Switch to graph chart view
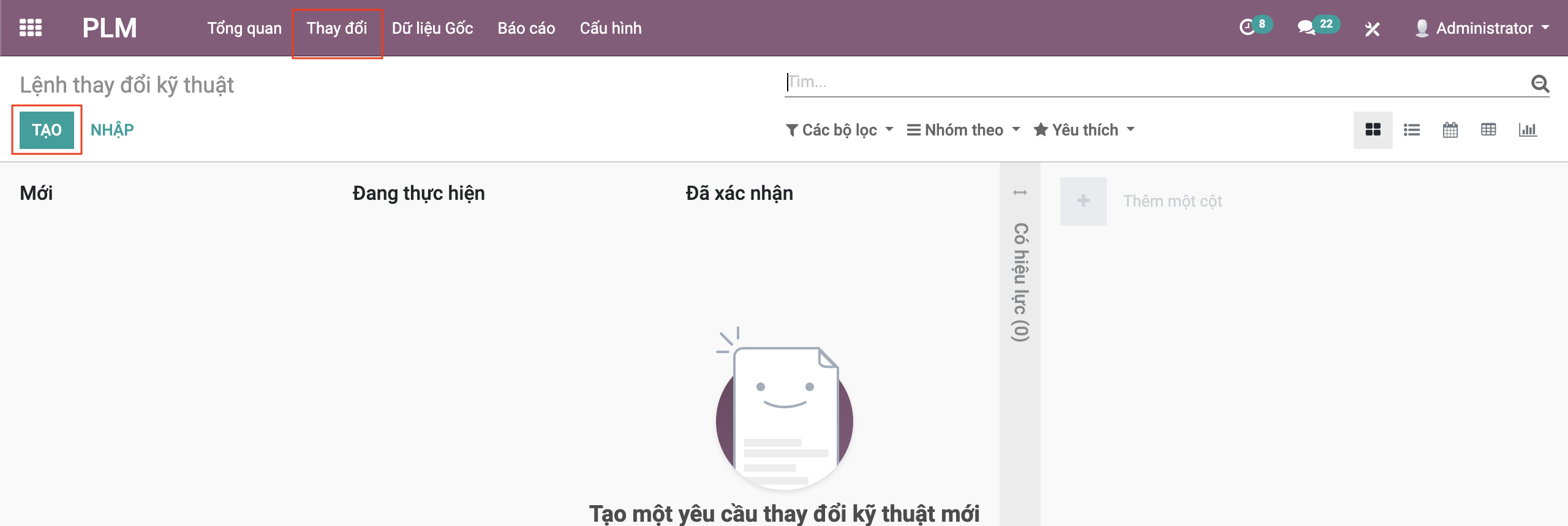Viewport: 1568px width, 526px height. [x=1528, y=130]
